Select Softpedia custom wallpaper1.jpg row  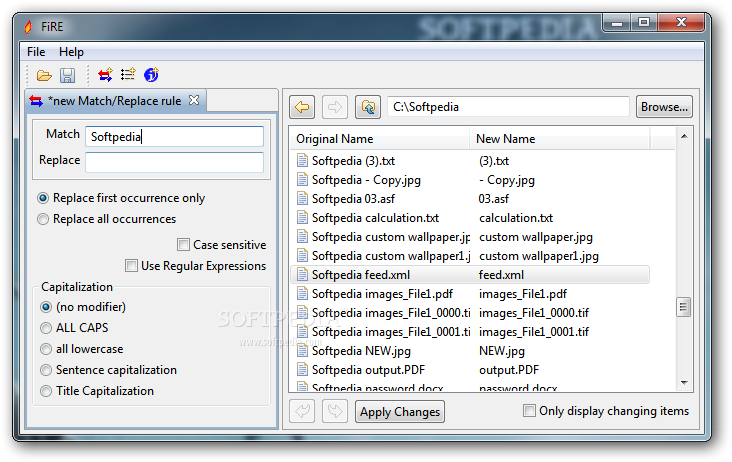tap(470, 256)
